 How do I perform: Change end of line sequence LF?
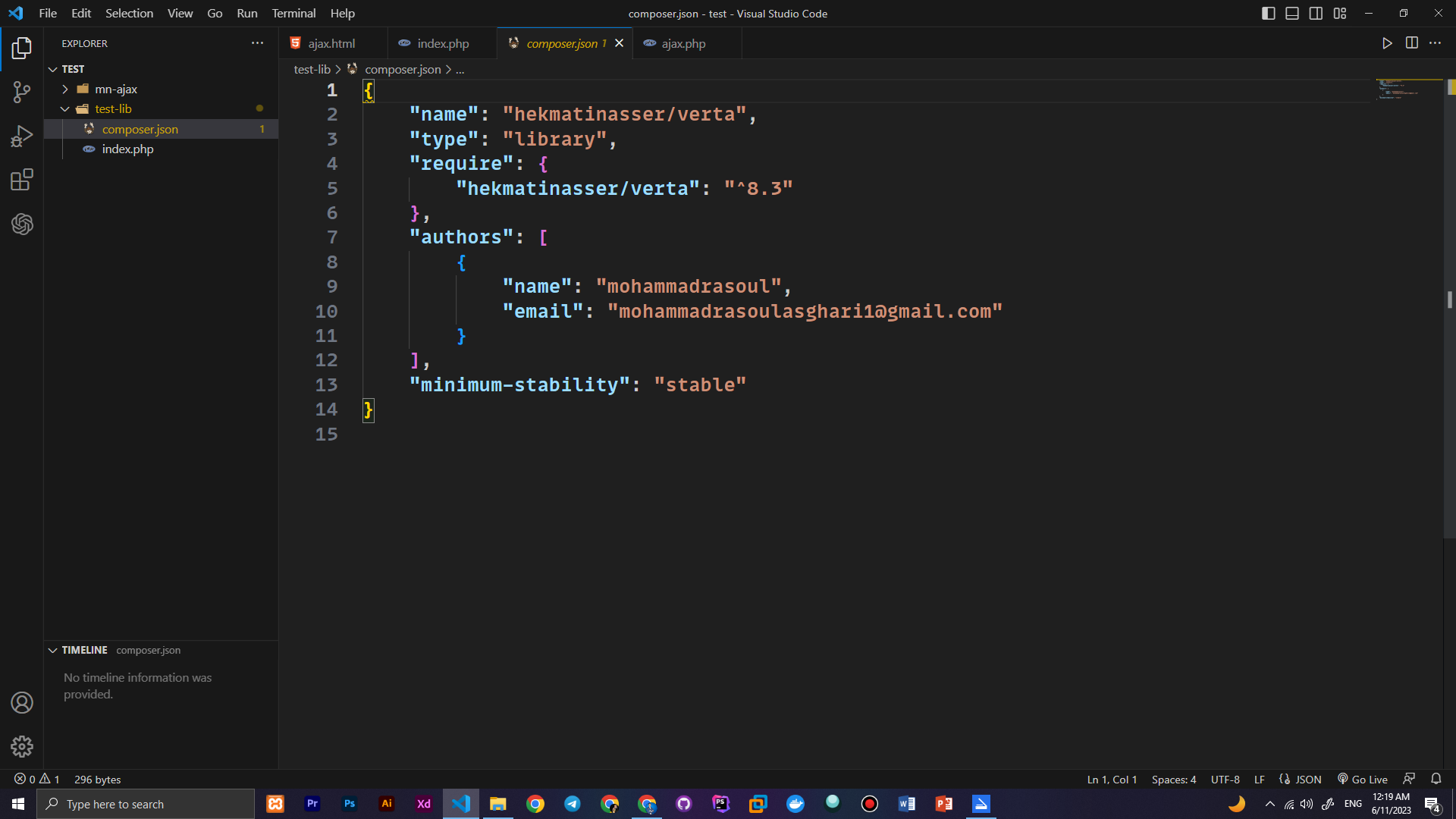click(1259, 780)
